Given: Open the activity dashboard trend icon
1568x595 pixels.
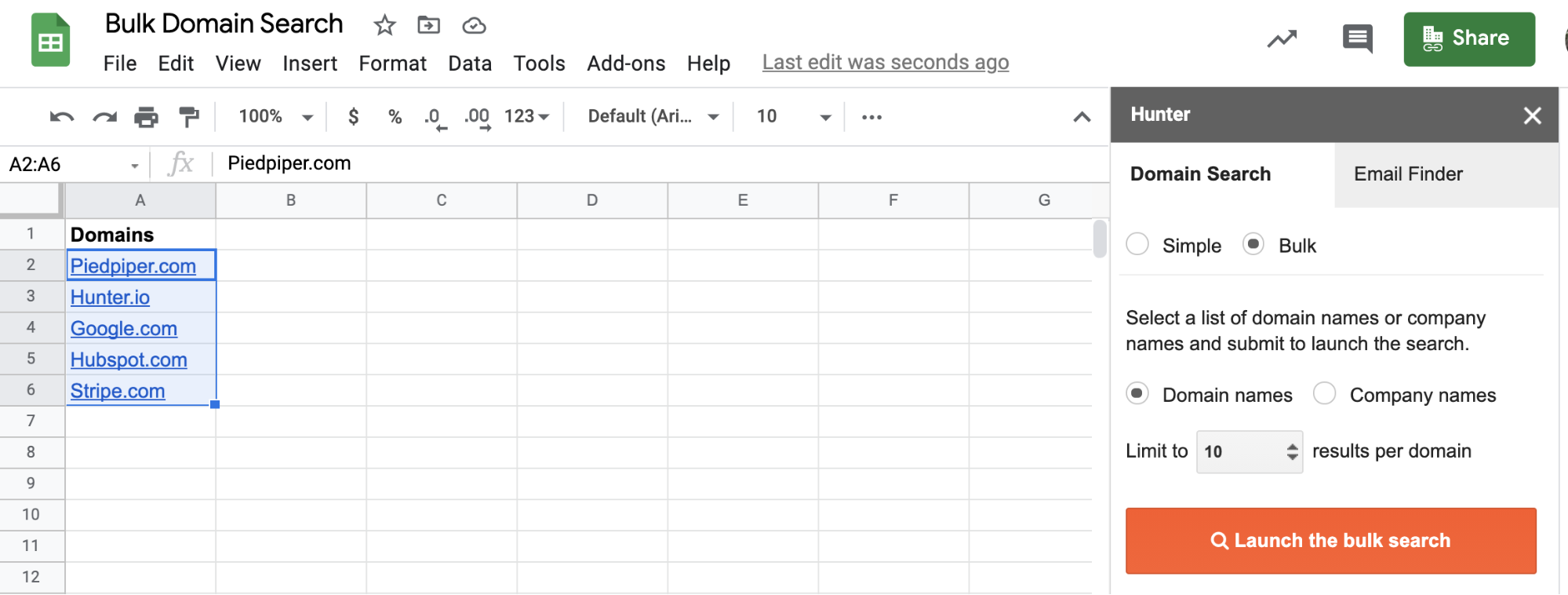Looking at the screenshot, I should pyautogui.click(x=1282, y=38).
